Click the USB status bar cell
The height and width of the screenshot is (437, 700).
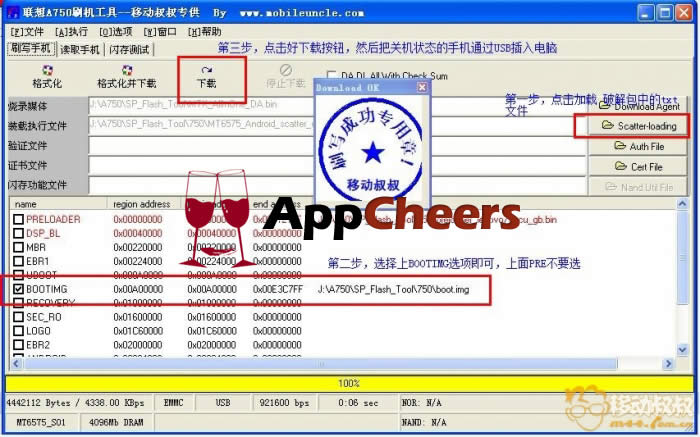(x=222, y=403)
